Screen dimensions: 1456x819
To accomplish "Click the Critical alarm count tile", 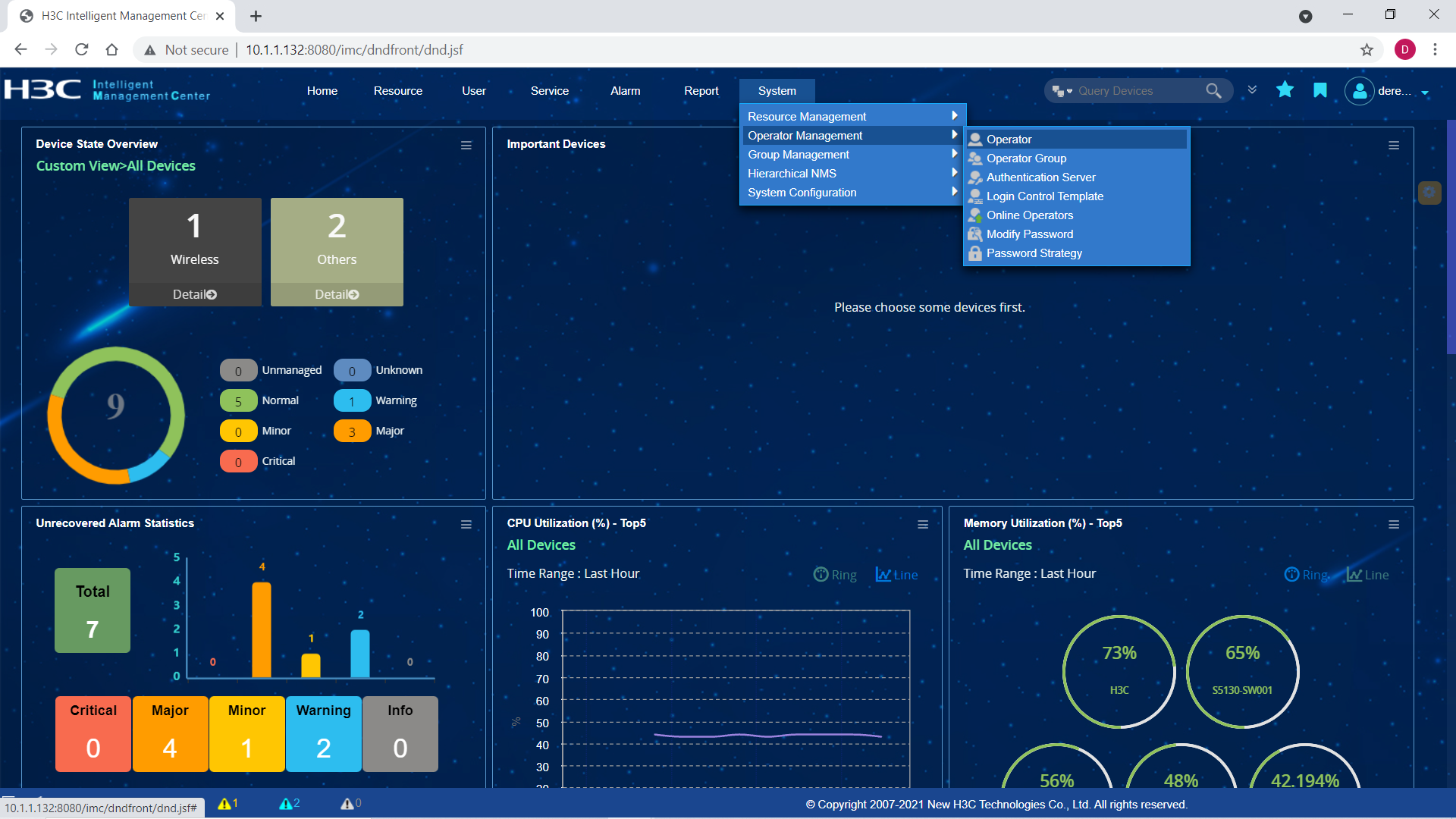I will [93, 734].
